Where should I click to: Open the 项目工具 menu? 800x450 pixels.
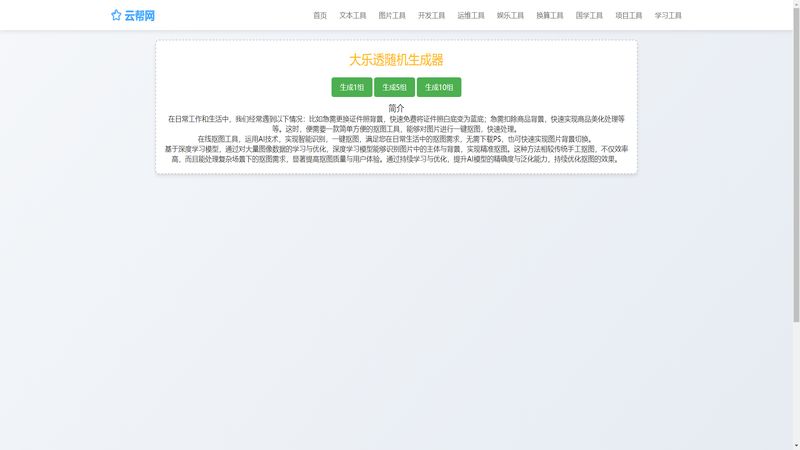click(x=629, y=16)
